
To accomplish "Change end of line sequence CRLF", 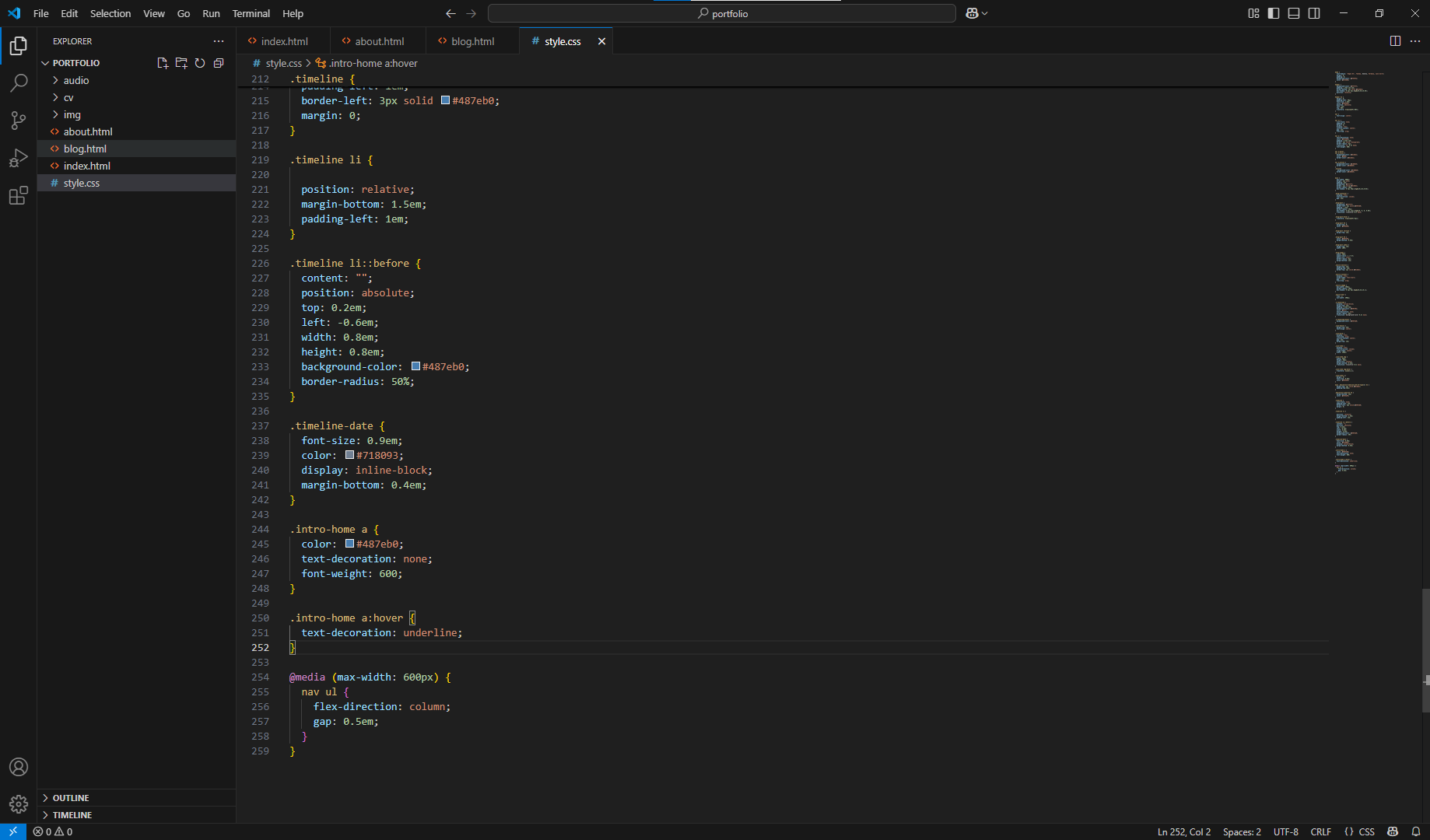I will [1320, 831].
